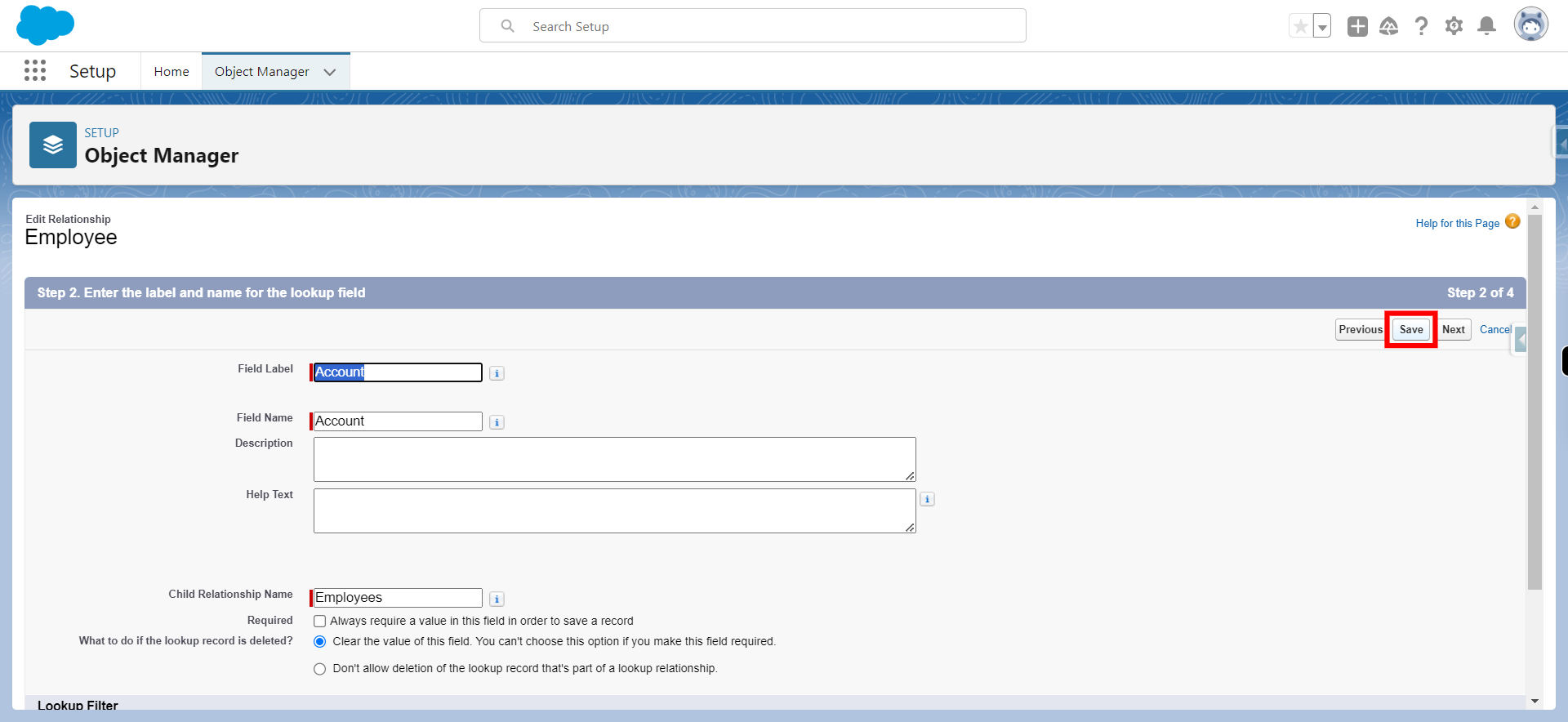Click the Previous button
Image resolution: width=1568 pixels, height=722 pixels.
[x=1360, y=330]
